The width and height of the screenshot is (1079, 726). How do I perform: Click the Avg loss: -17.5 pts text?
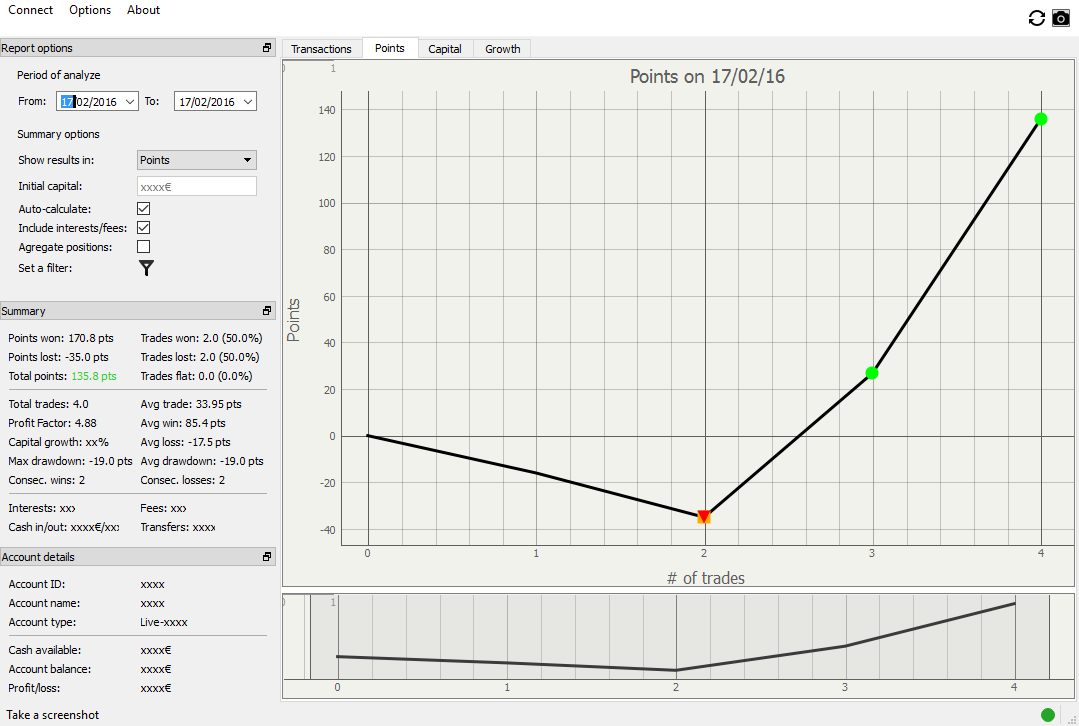tap(185, 441)
